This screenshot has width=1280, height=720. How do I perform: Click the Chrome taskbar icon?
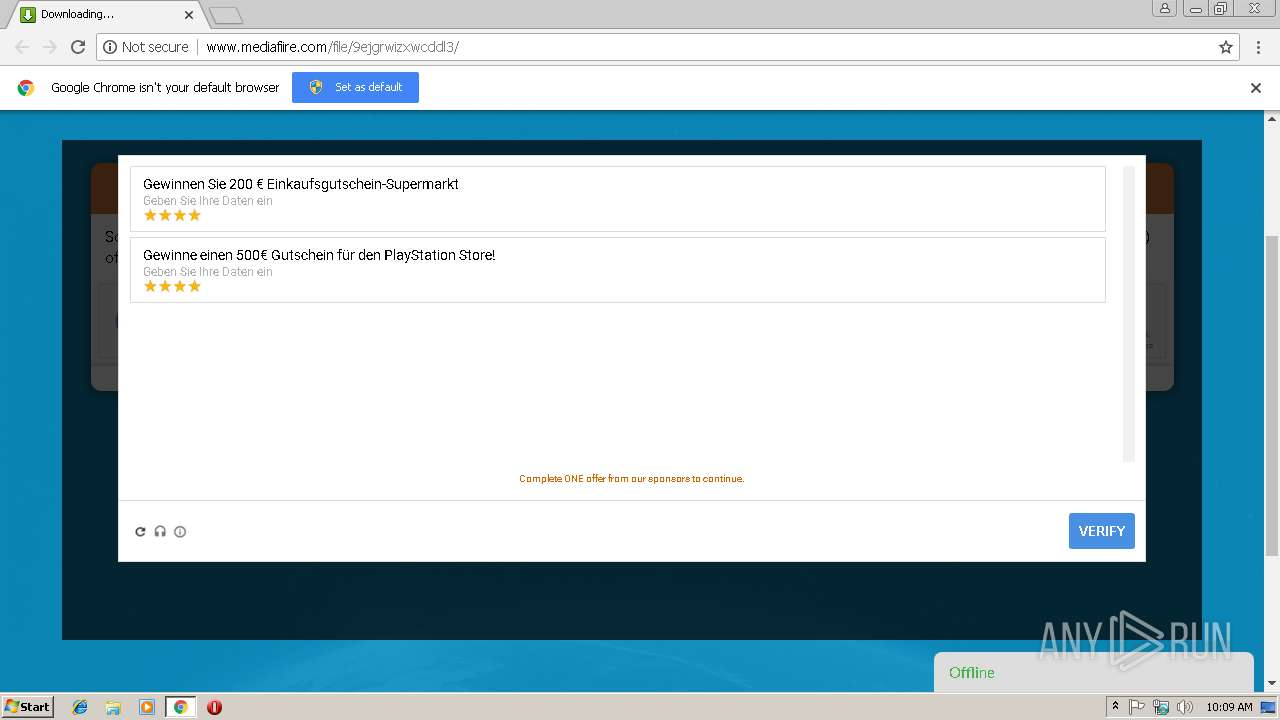(181, 707)
